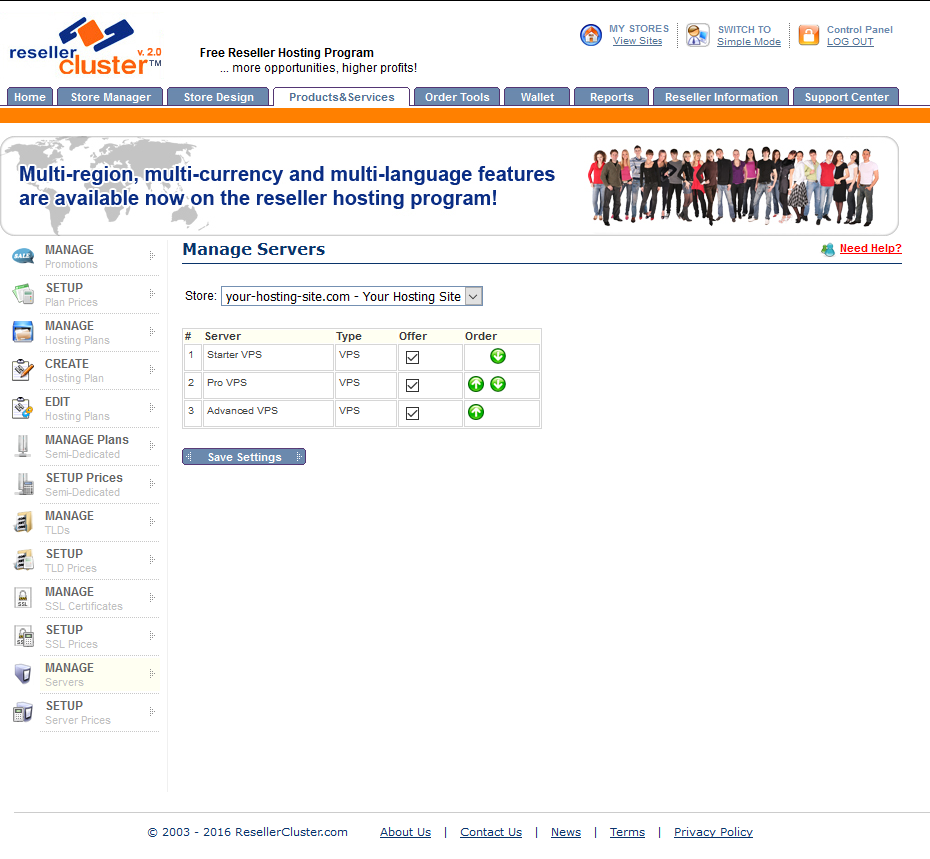The image size is (930, 859).
Task: Select SETUP Server Prices text in sidebar
Action: (78, 712)
